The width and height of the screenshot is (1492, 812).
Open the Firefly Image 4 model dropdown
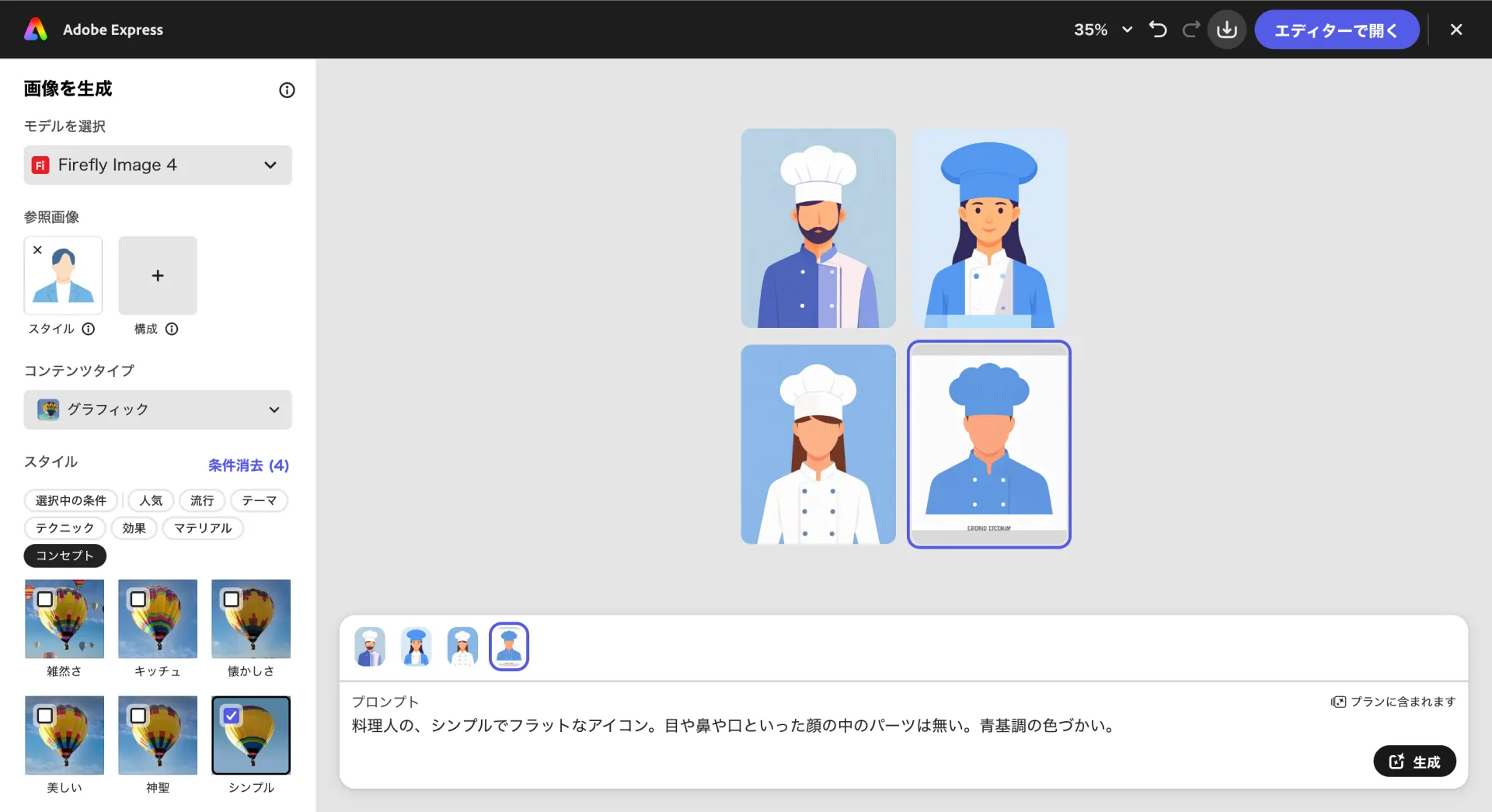(158, 165)
